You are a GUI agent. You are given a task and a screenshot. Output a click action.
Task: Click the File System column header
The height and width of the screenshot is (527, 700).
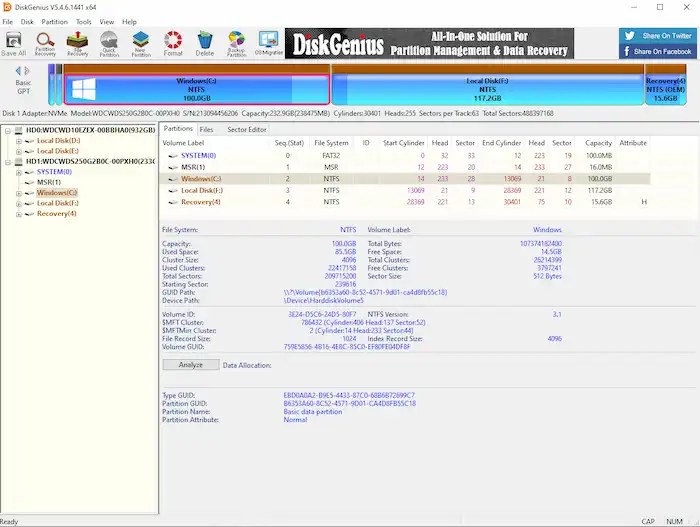331,143
